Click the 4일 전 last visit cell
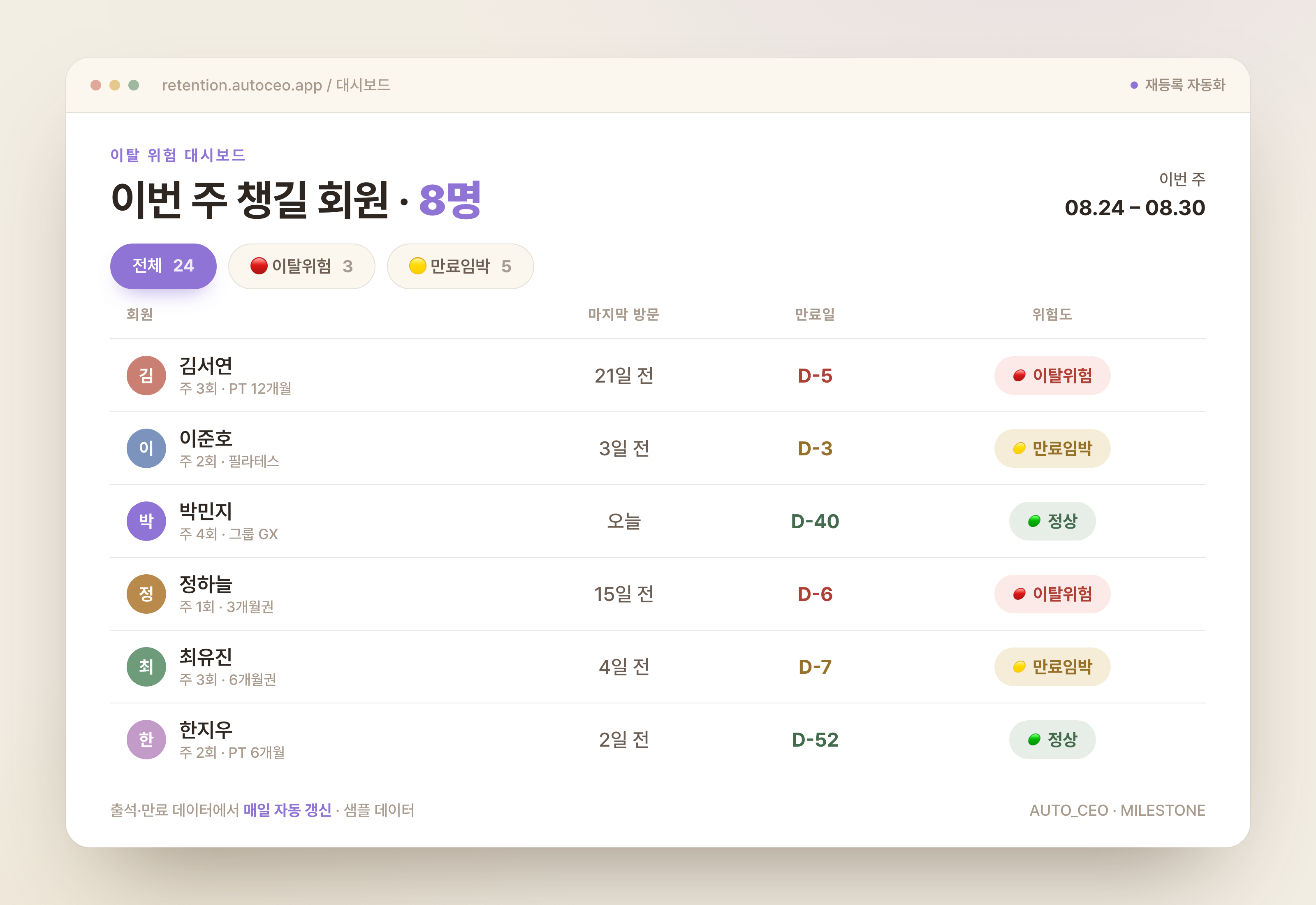Viewport: 1316px width, 905px height. pos(623,666)
